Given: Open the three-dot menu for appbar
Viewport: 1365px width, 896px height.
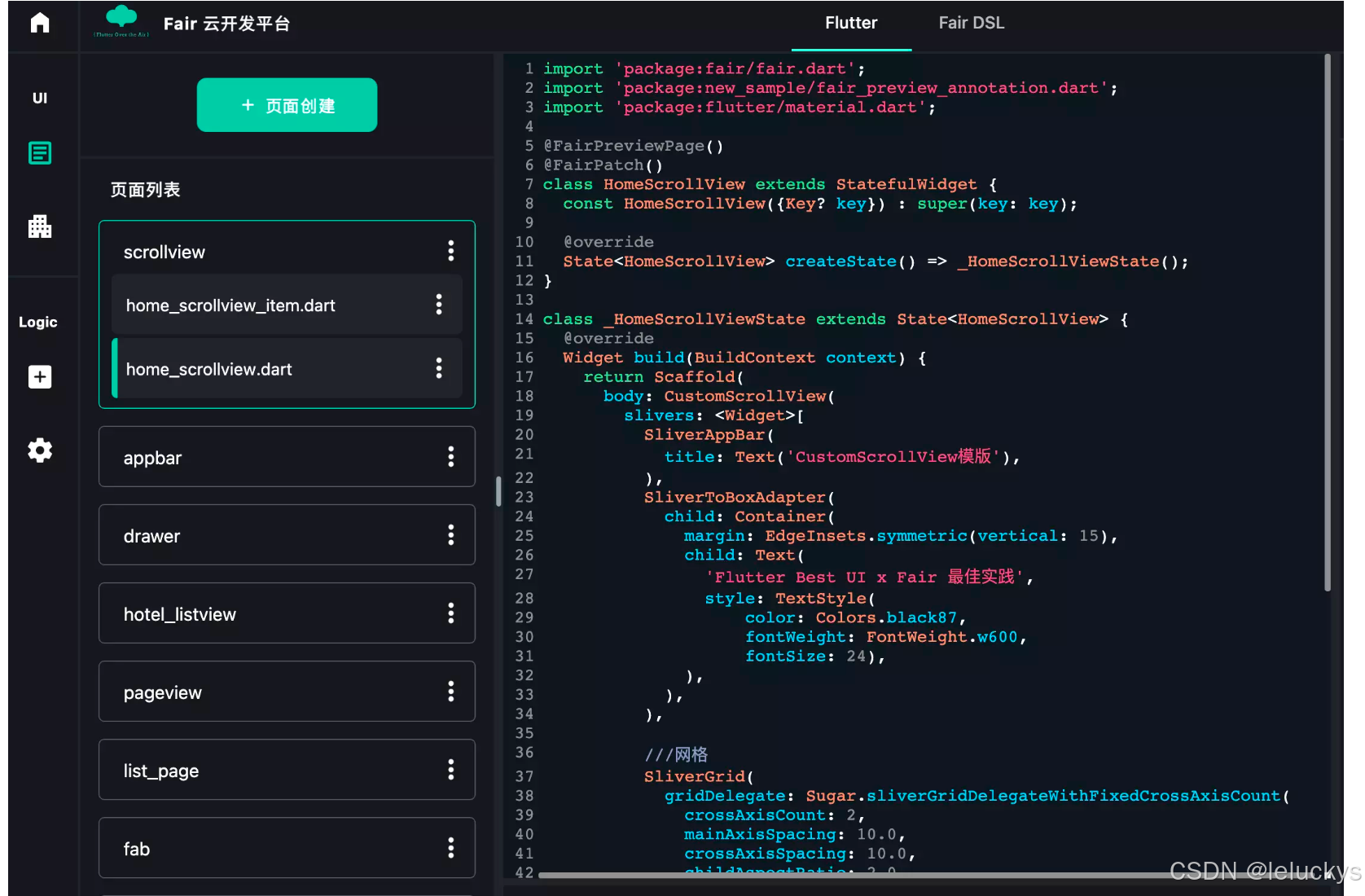Looking at the screenshot, I should (x=450, y=457).
